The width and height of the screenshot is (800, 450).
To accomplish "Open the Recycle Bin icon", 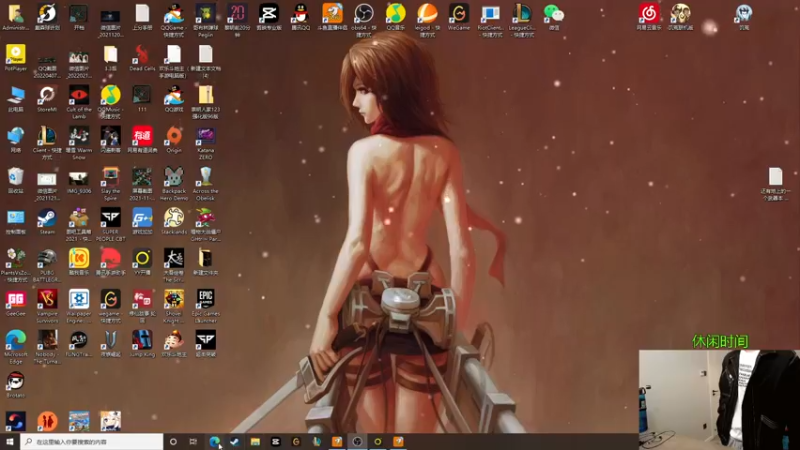I will [x=15, y=181].
